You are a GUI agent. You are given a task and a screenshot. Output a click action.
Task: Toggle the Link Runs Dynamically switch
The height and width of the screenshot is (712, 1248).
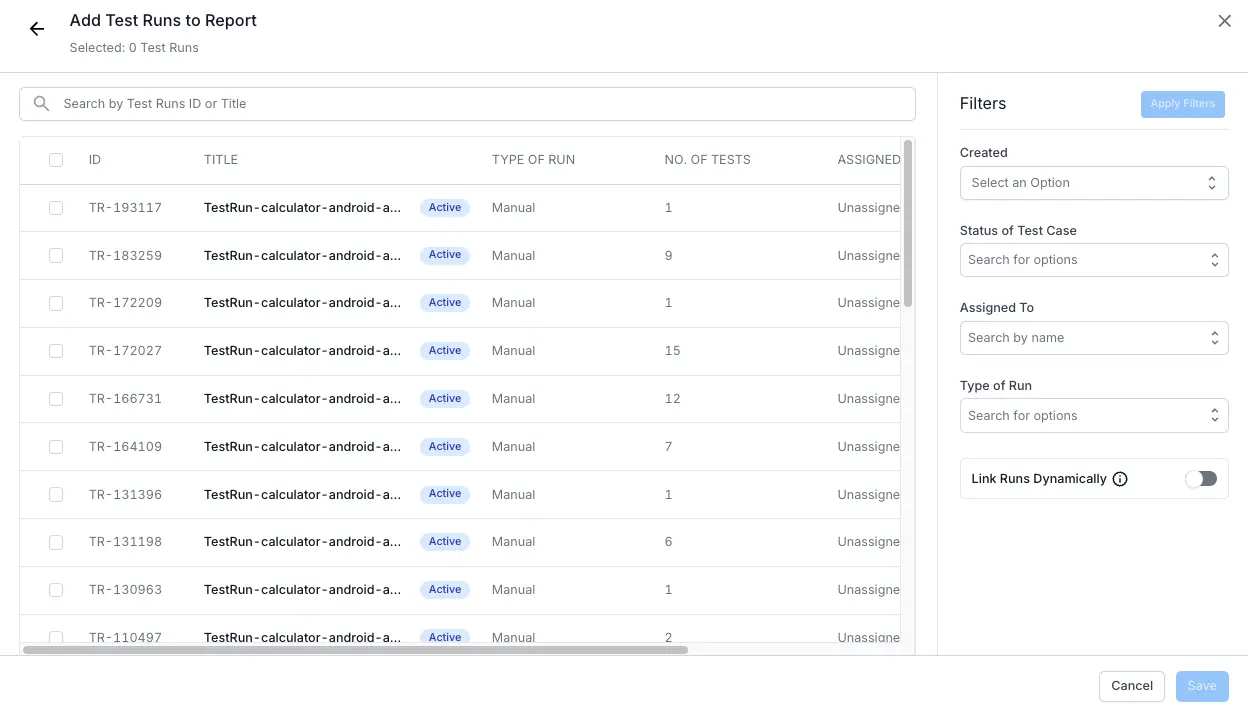pyautogui.click(x=1200, y=479)
